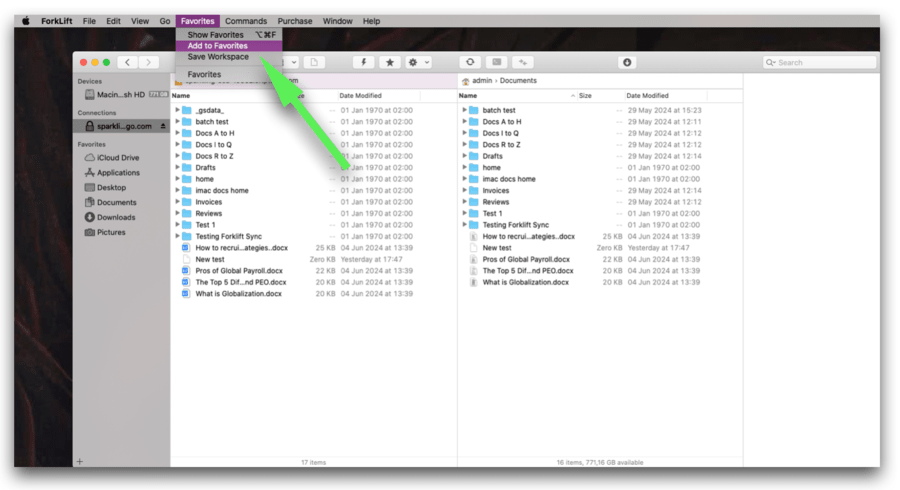
Task: Open the gear action menu
Action: tap(418, 62)
